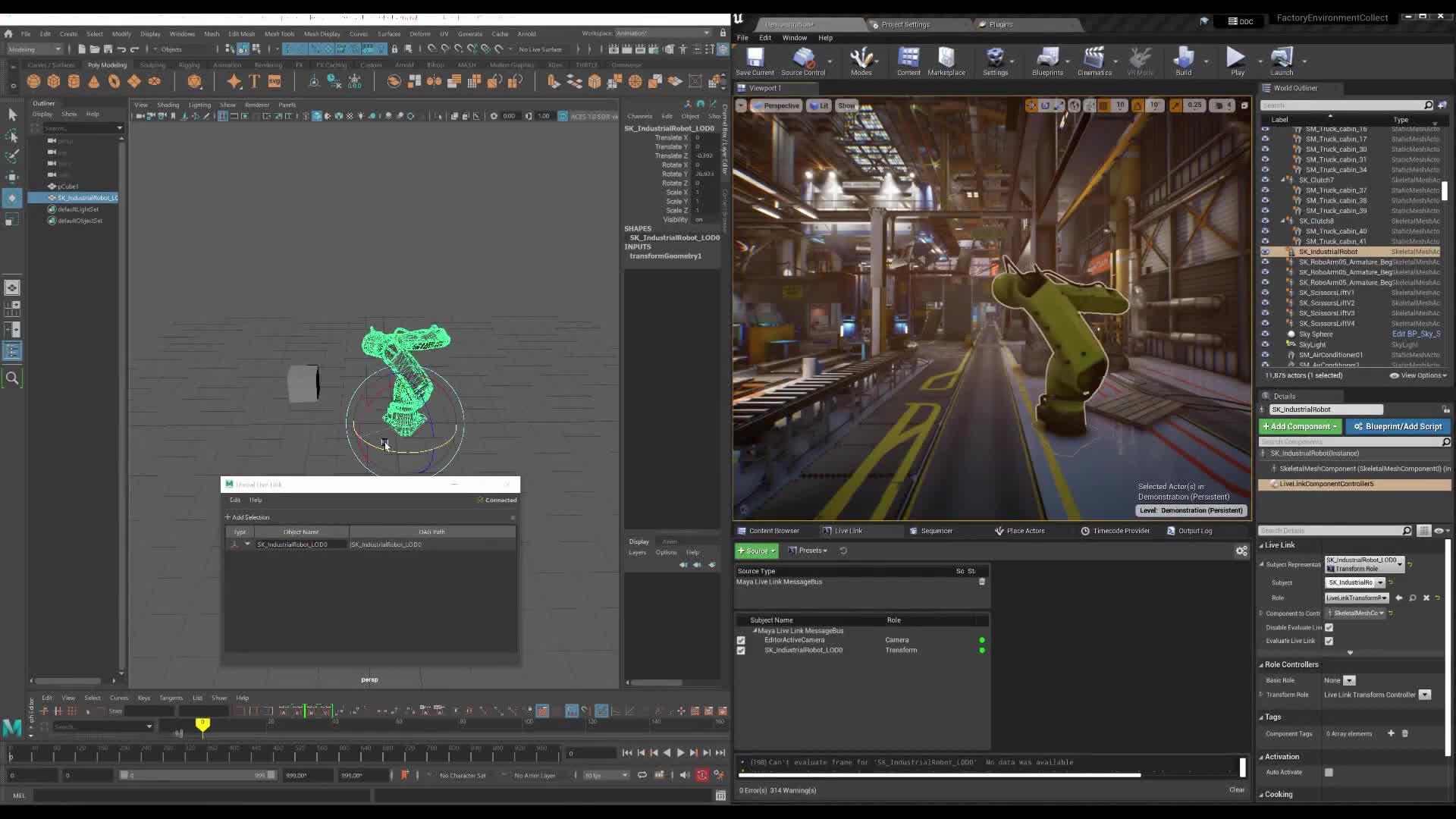Toggle SK_IndustrialRobot visibility in World Outliner
Screen dimensions: 1456x819
[1265, 251]
